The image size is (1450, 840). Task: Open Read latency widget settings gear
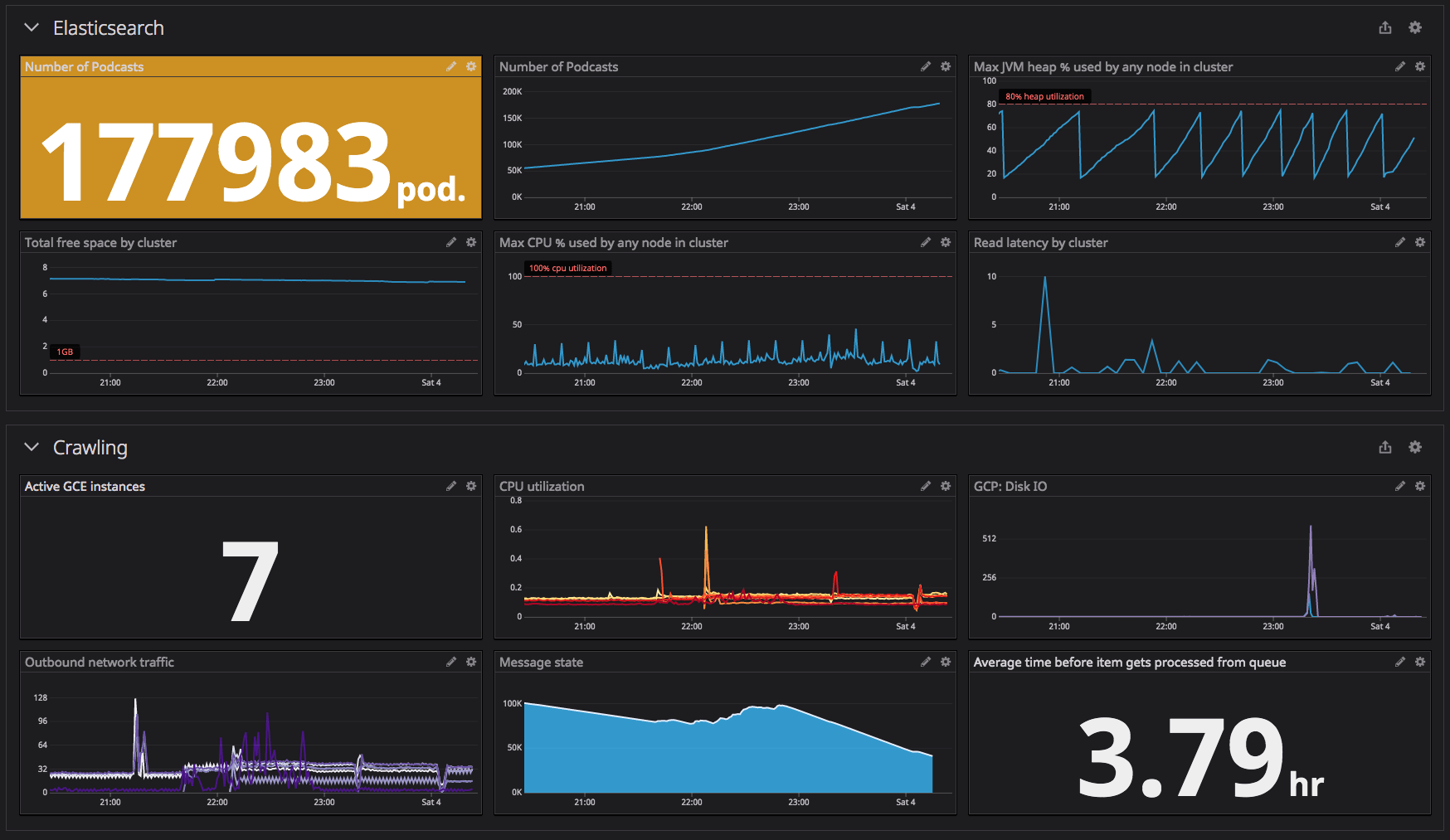click(x=1420, y=242)
